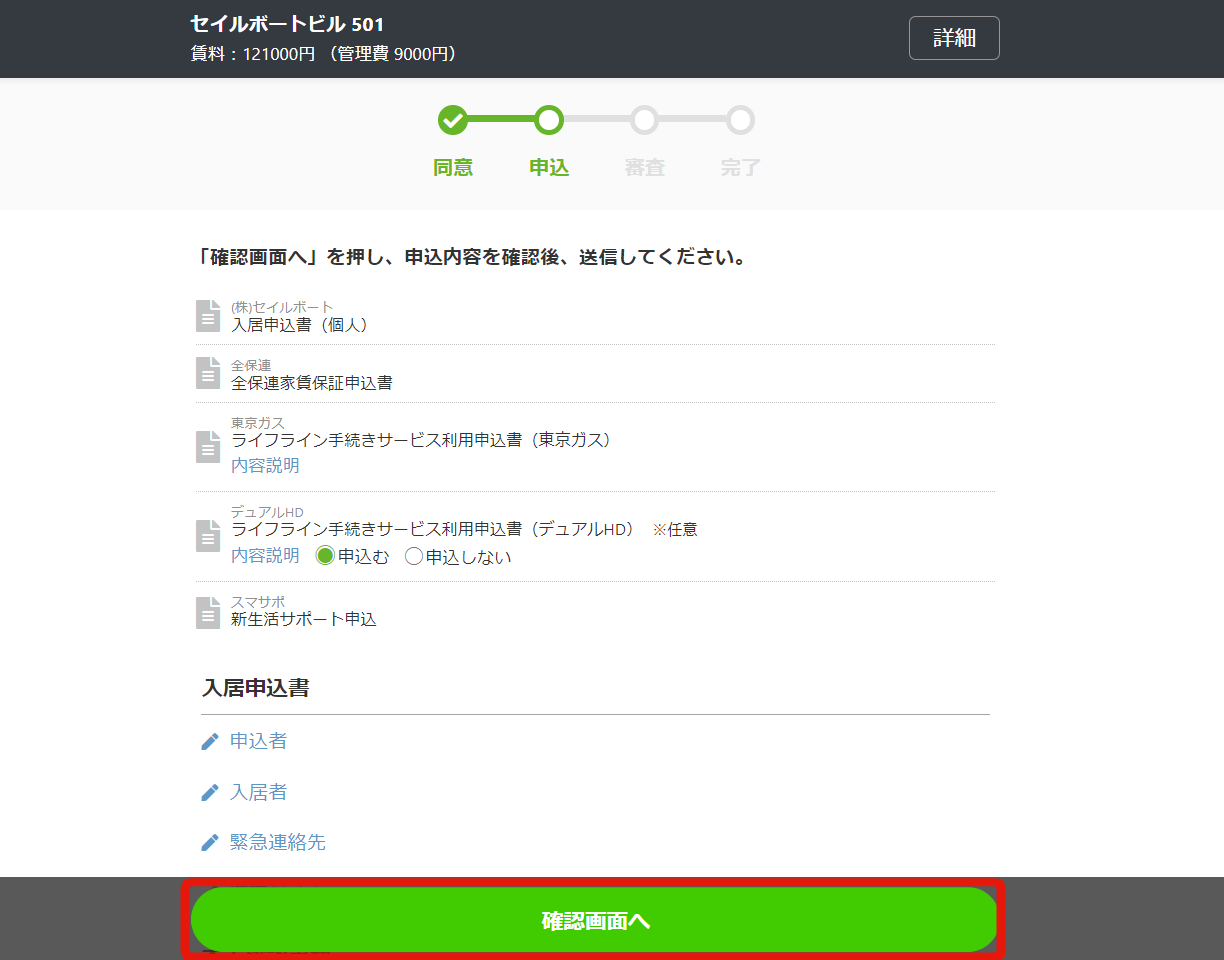Open the 入居者 section link
The image size is (1224, 960).
tap(259, 792)
